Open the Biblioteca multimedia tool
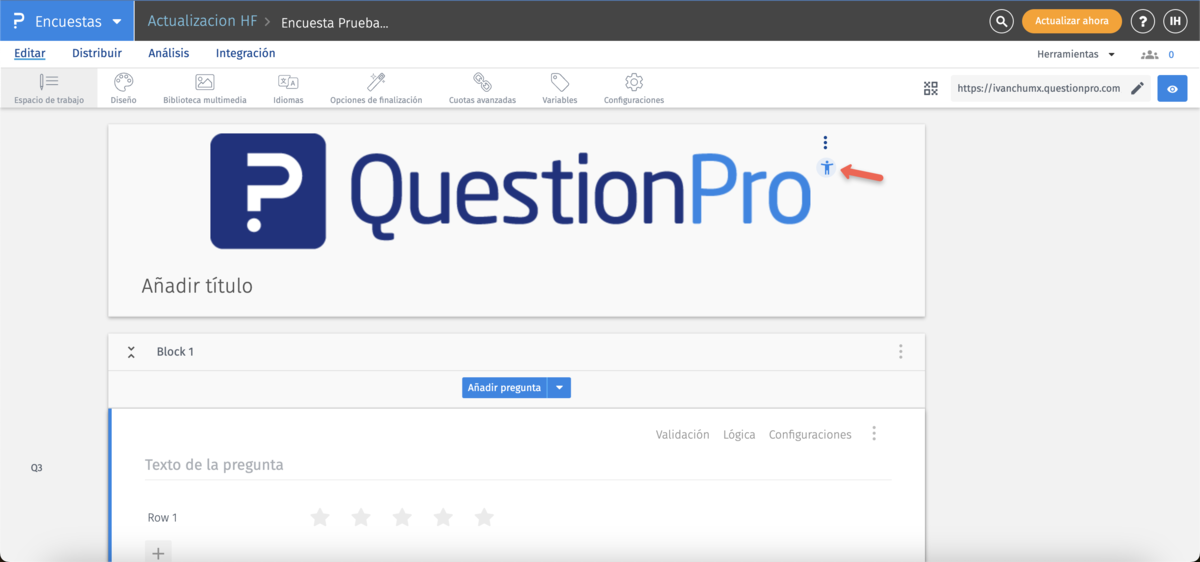This screenshot has width=1200, height=562. 205,88
